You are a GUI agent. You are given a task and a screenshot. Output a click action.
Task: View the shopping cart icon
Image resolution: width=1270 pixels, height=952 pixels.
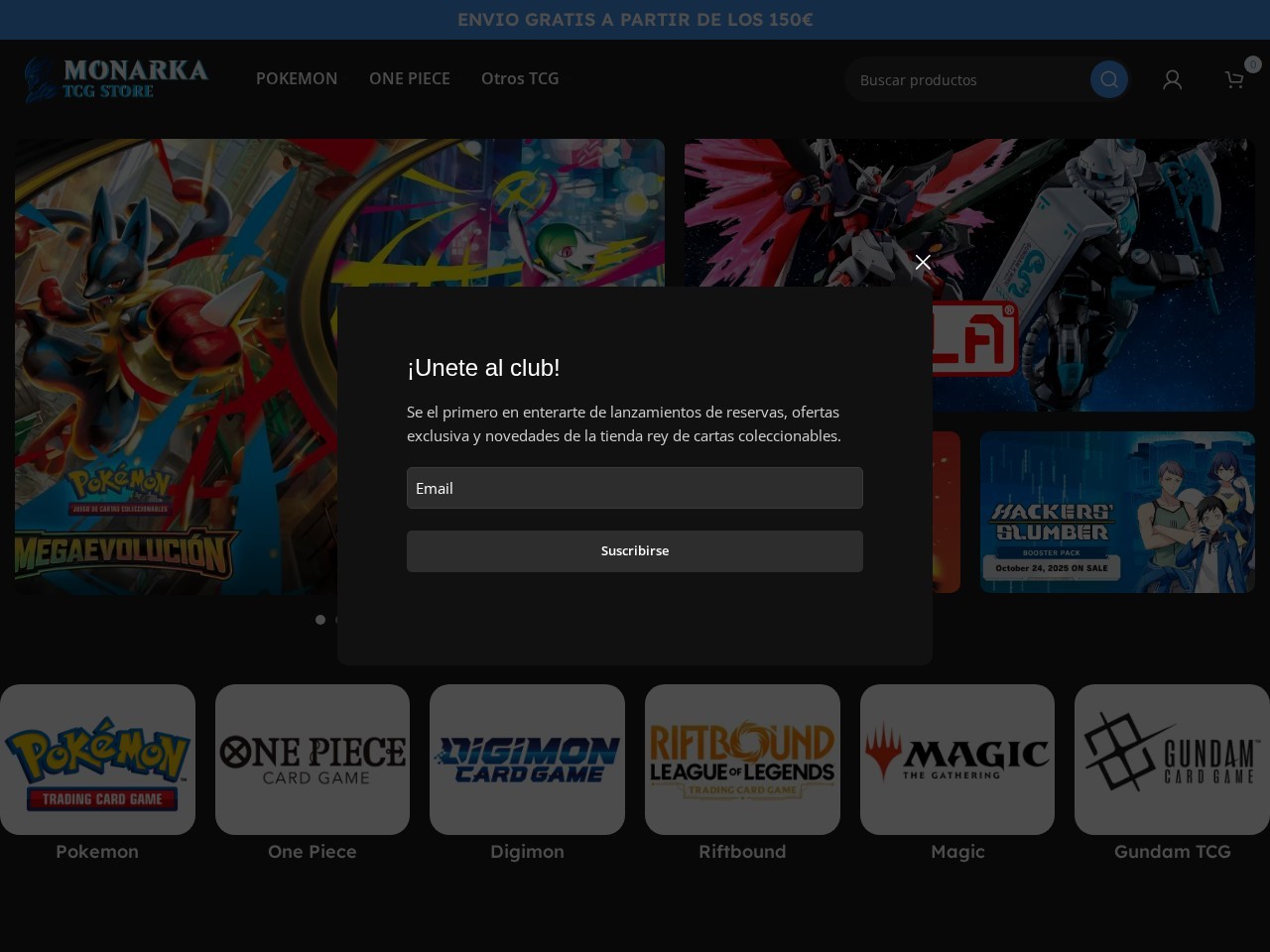pyautogui.click(x=1233, y=80)
